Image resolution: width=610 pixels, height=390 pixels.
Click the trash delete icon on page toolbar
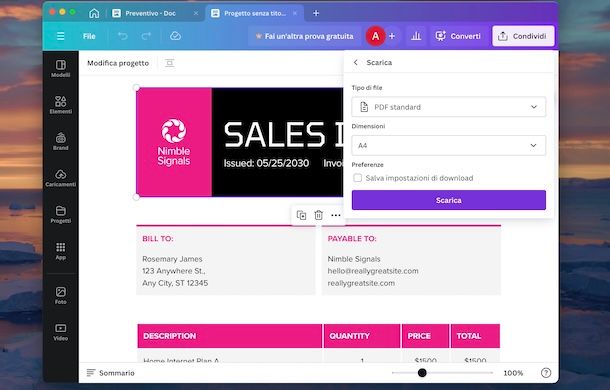(x=319, y=215)
